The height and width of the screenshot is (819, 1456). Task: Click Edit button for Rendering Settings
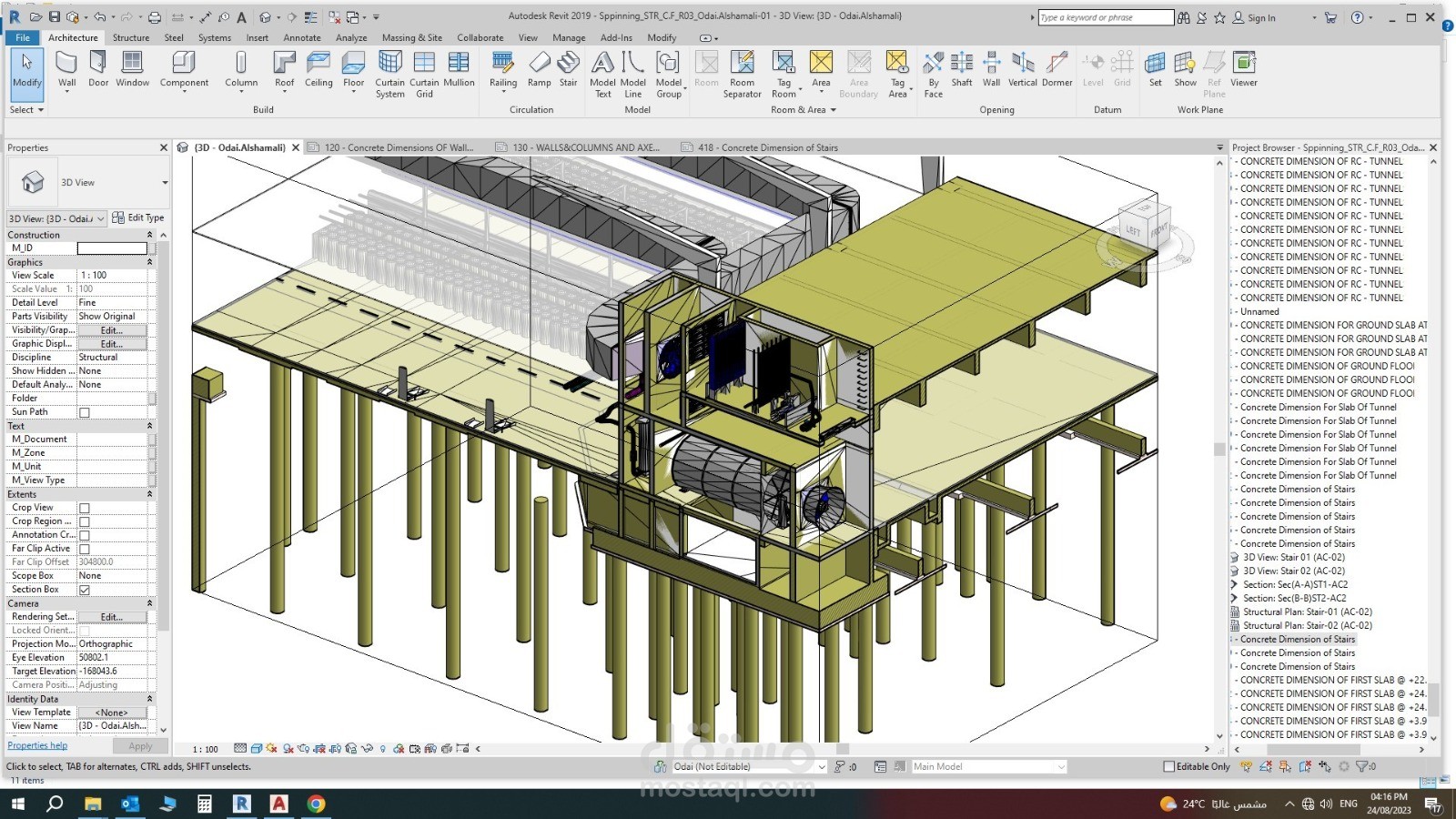(x=112, y=617)
